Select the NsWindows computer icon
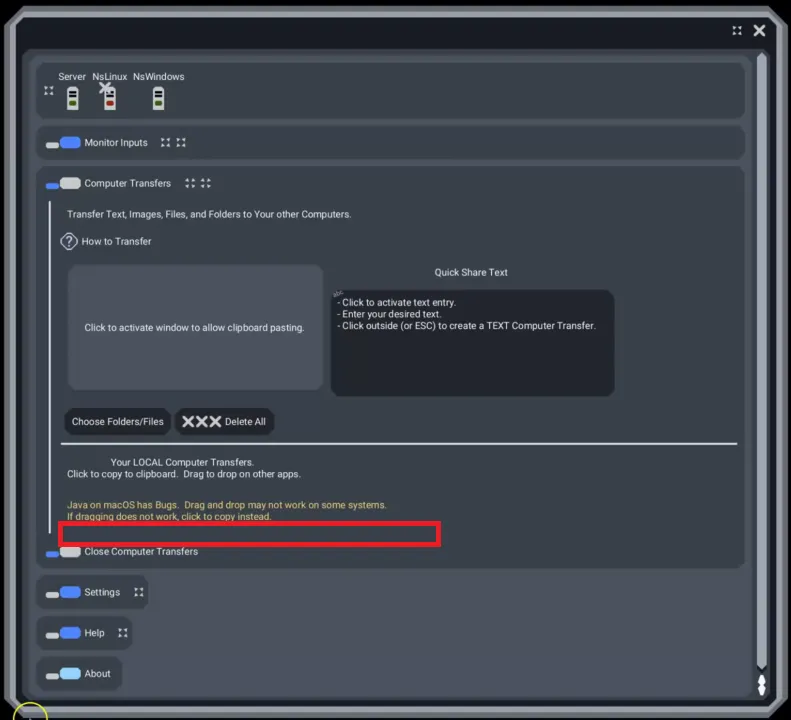This screenshot has height=720, width=791. click(158, 98)
